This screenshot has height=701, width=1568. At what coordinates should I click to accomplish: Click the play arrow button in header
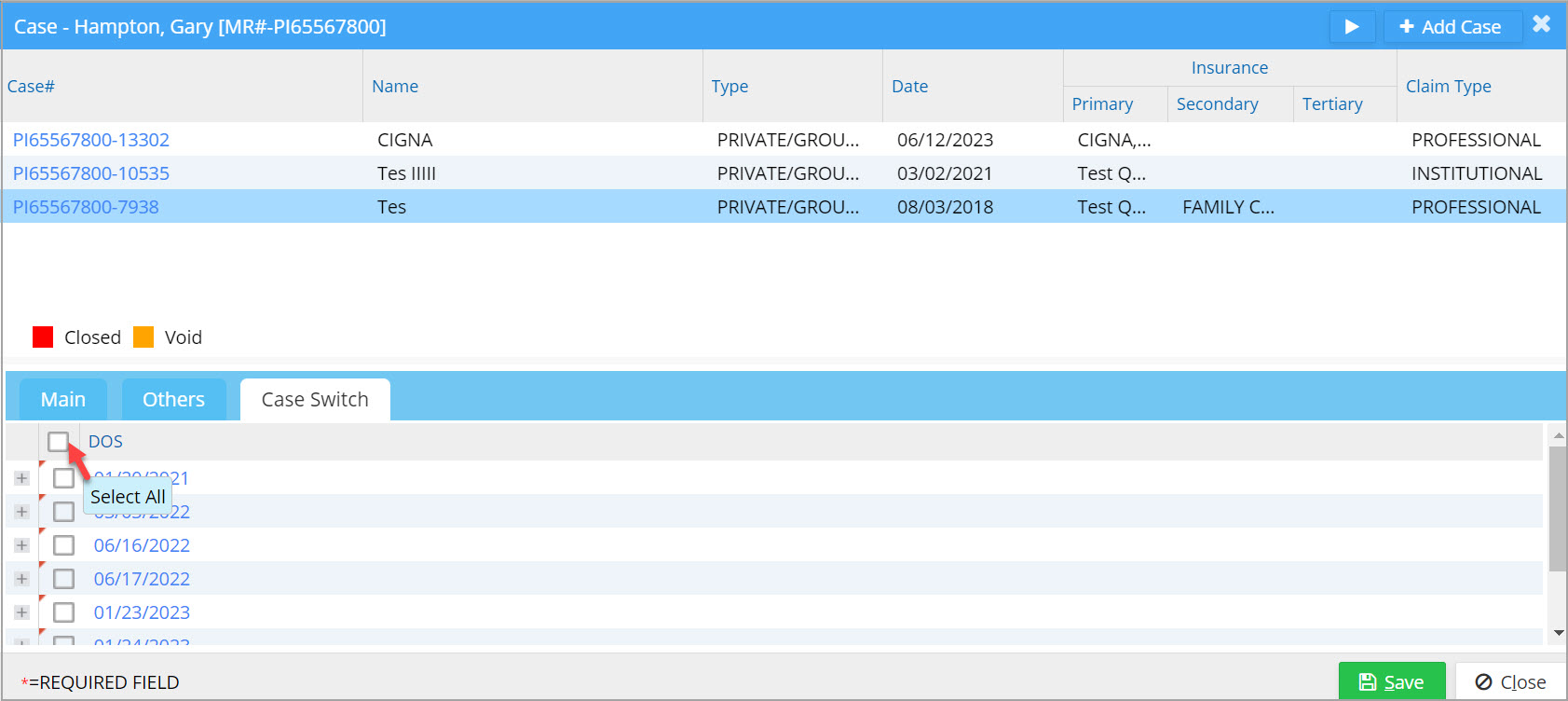click(1352, 27)
